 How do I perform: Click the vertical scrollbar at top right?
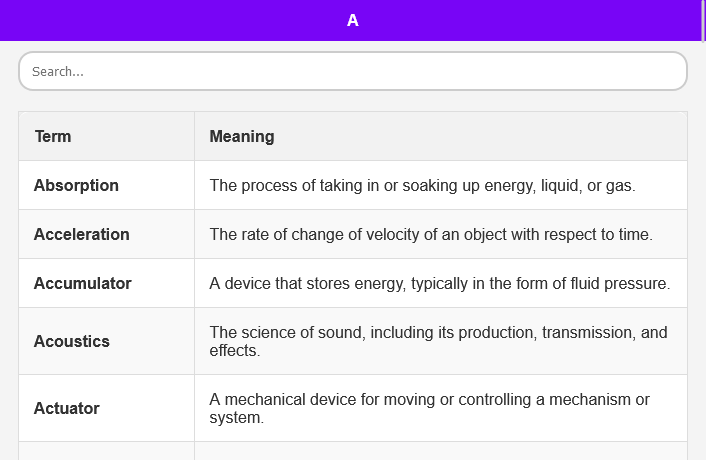[704, 20]
